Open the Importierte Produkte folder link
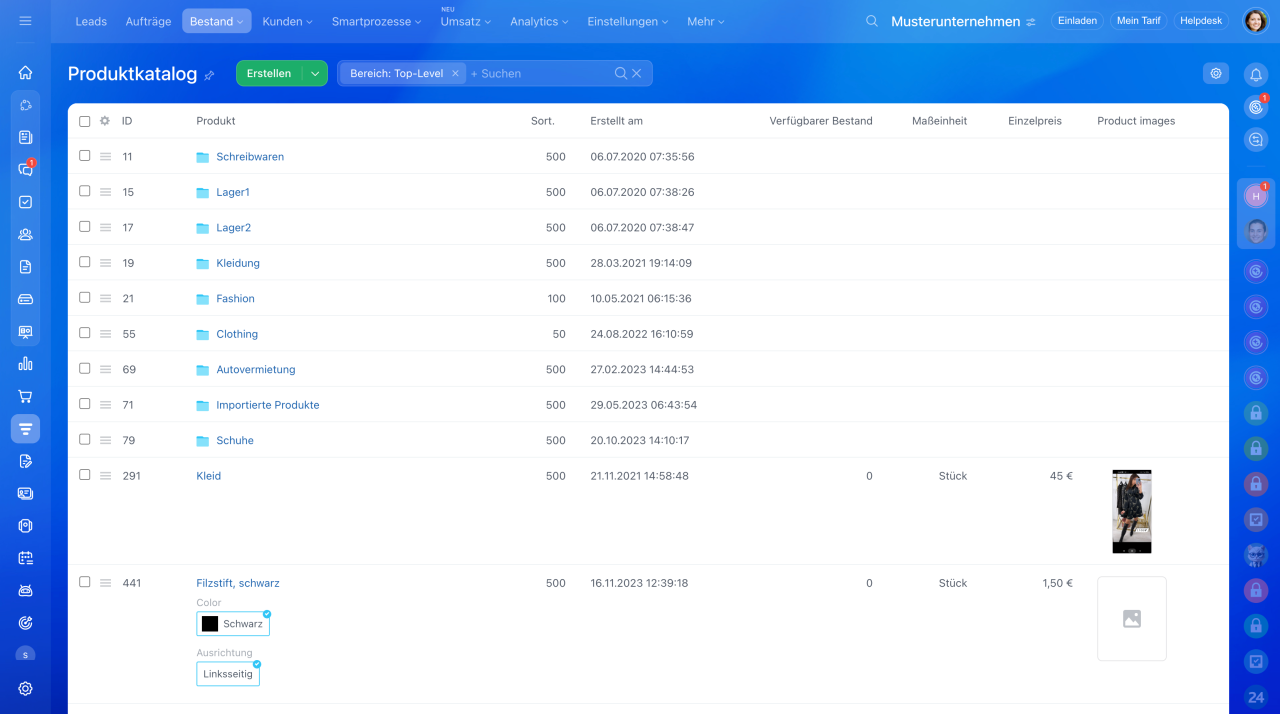The width and height of the screenshot is (1280, 714). point(268,405)
